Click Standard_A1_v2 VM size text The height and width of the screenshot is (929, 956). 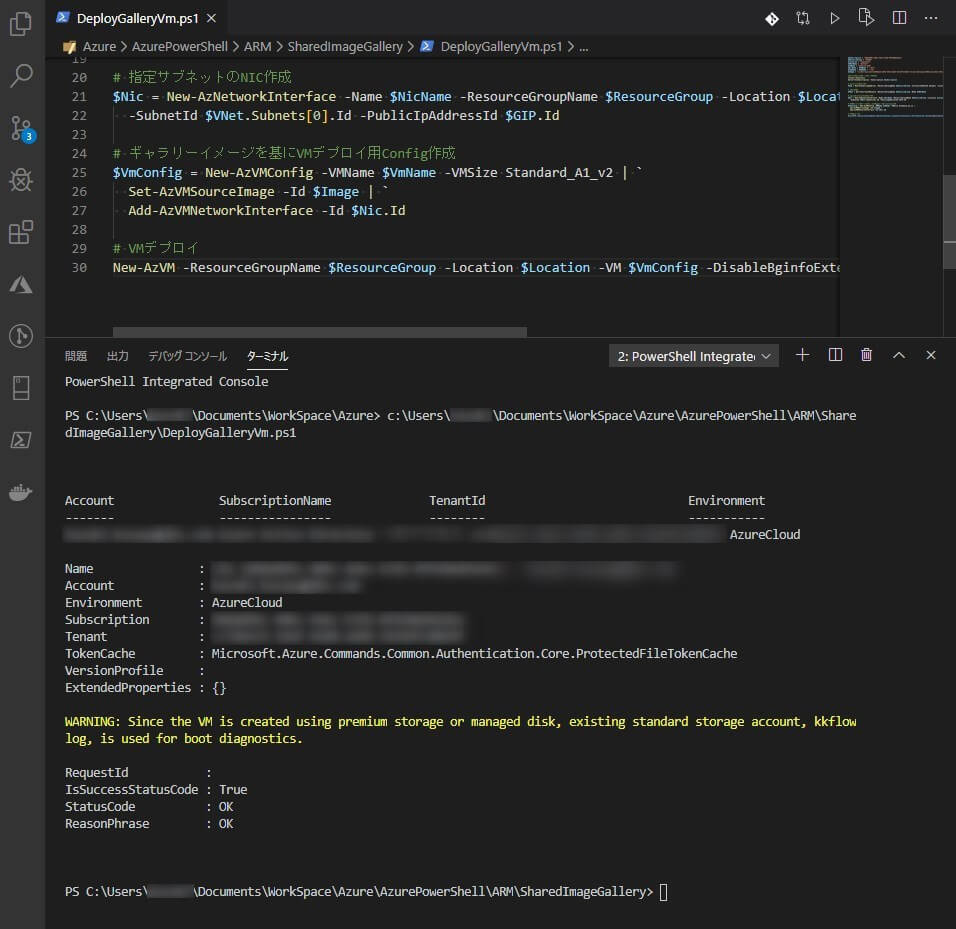(558, 173)
